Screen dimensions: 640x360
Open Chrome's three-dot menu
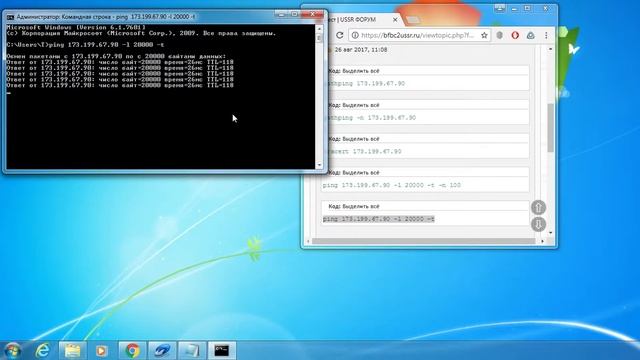click(546, 36)
